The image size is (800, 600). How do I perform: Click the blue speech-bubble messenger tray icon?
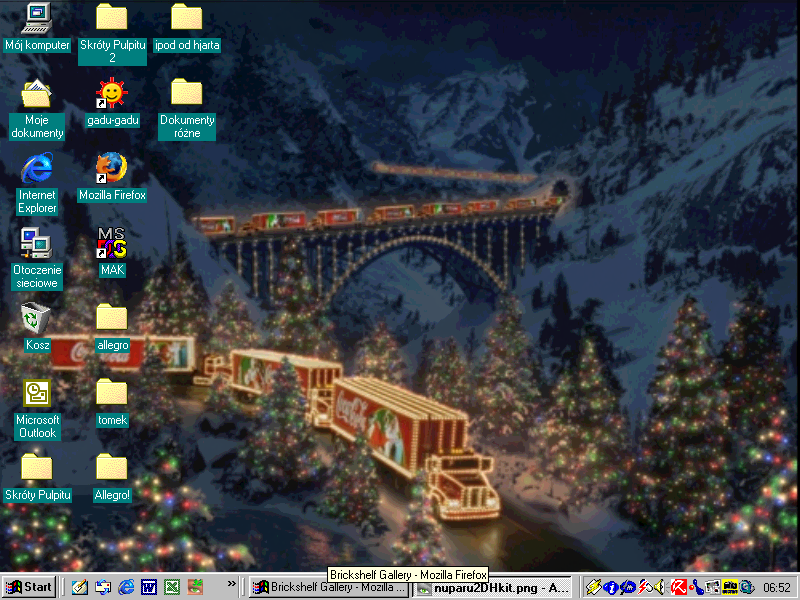(x=628, y=588)
